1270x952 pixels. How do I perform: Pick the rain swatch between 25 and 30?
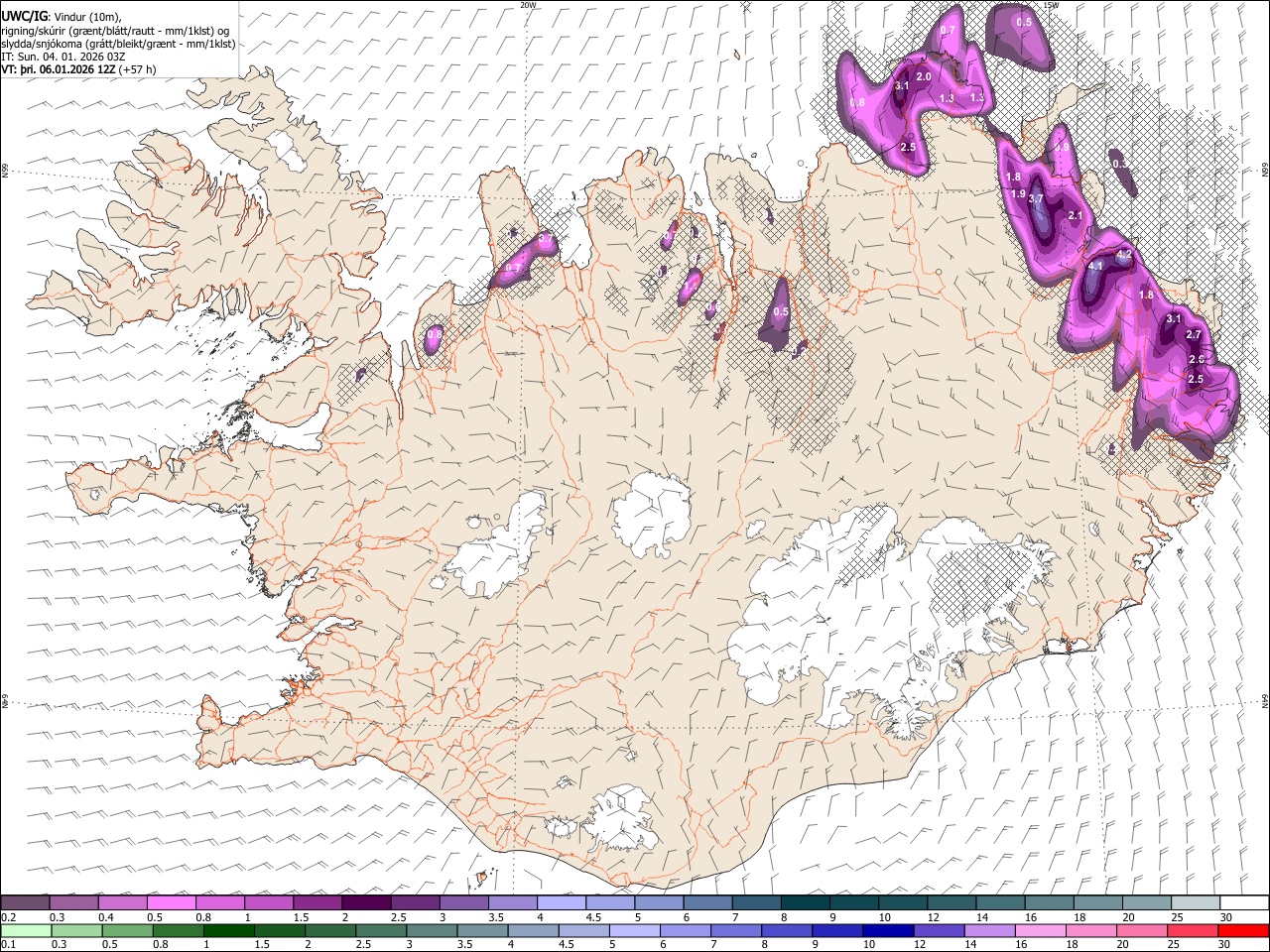1193,930
